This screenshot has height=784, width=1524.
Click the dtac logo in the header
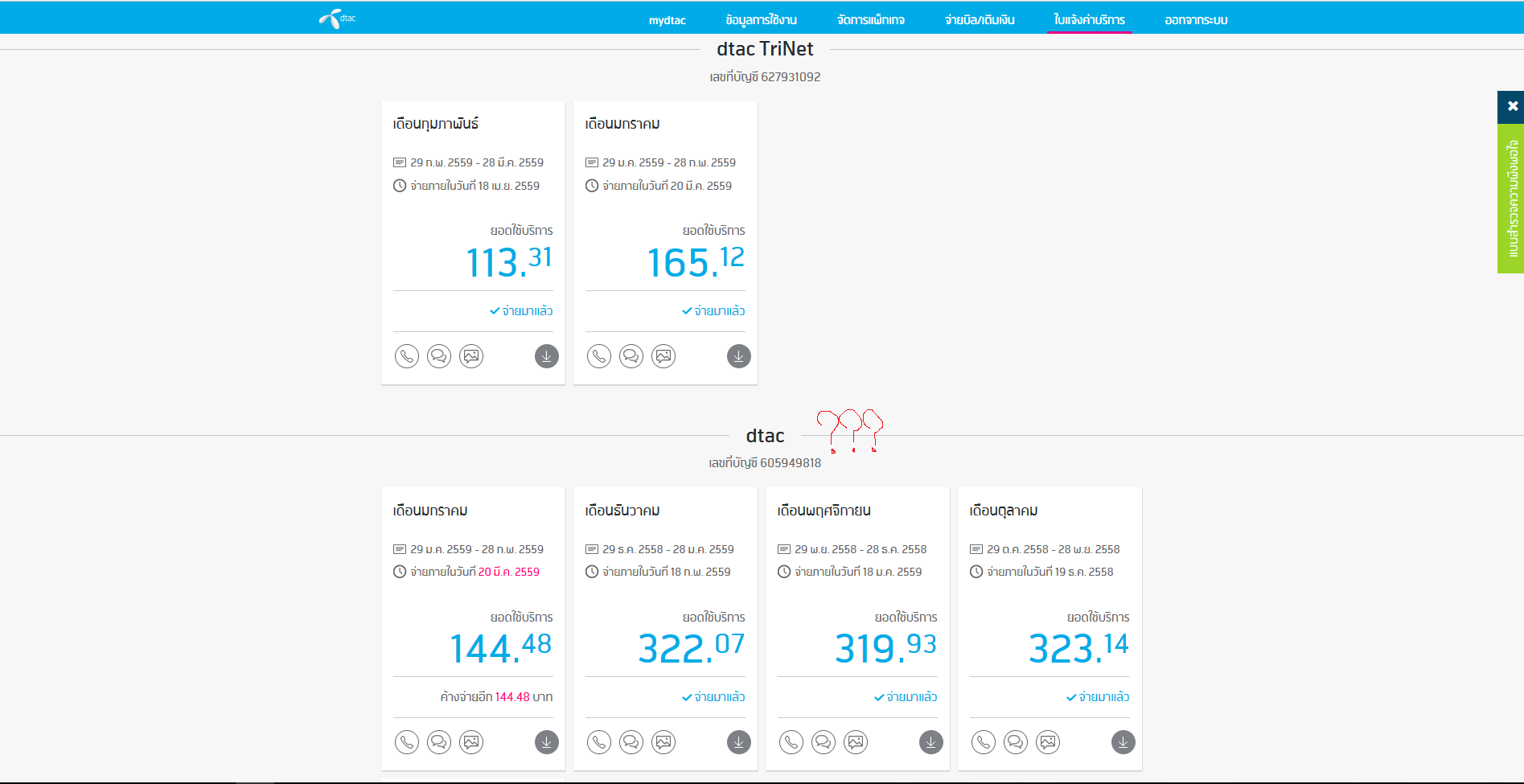pyautogui.click(x=337, y=18)
